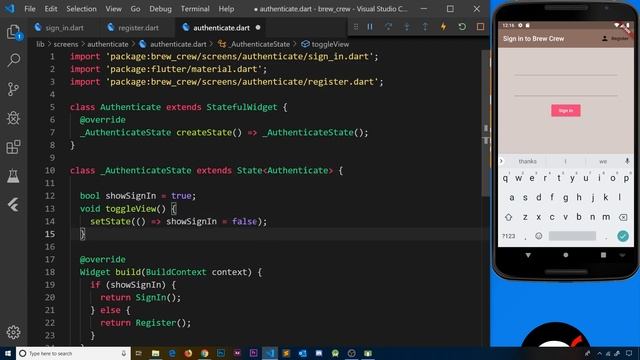
Task: Tap Android home navigation circle
Action: point(566,255)
